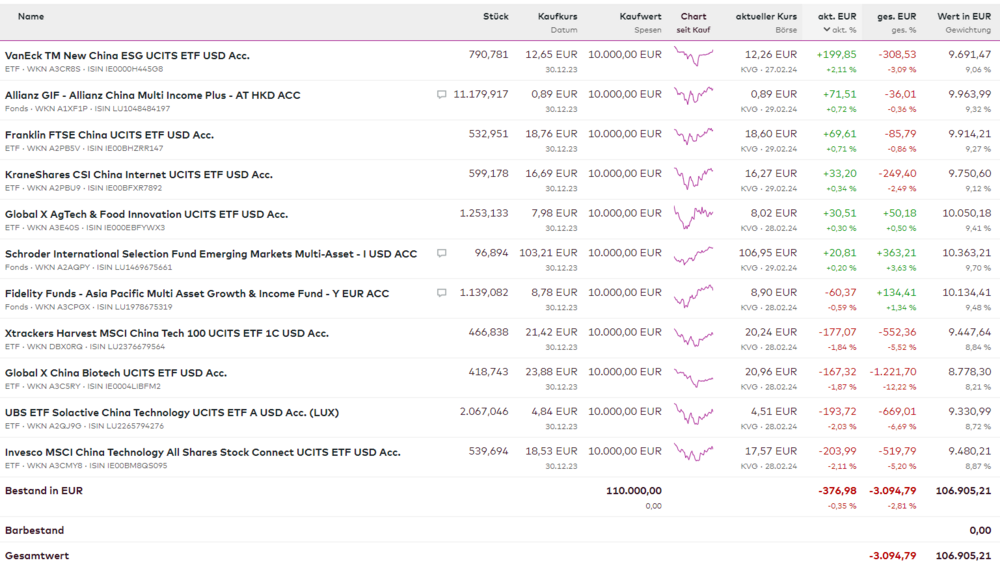Image resolution: width=1000 pixels, height=567 pixels.
Task: Sort by the Name column header
Action: [31, 17]
